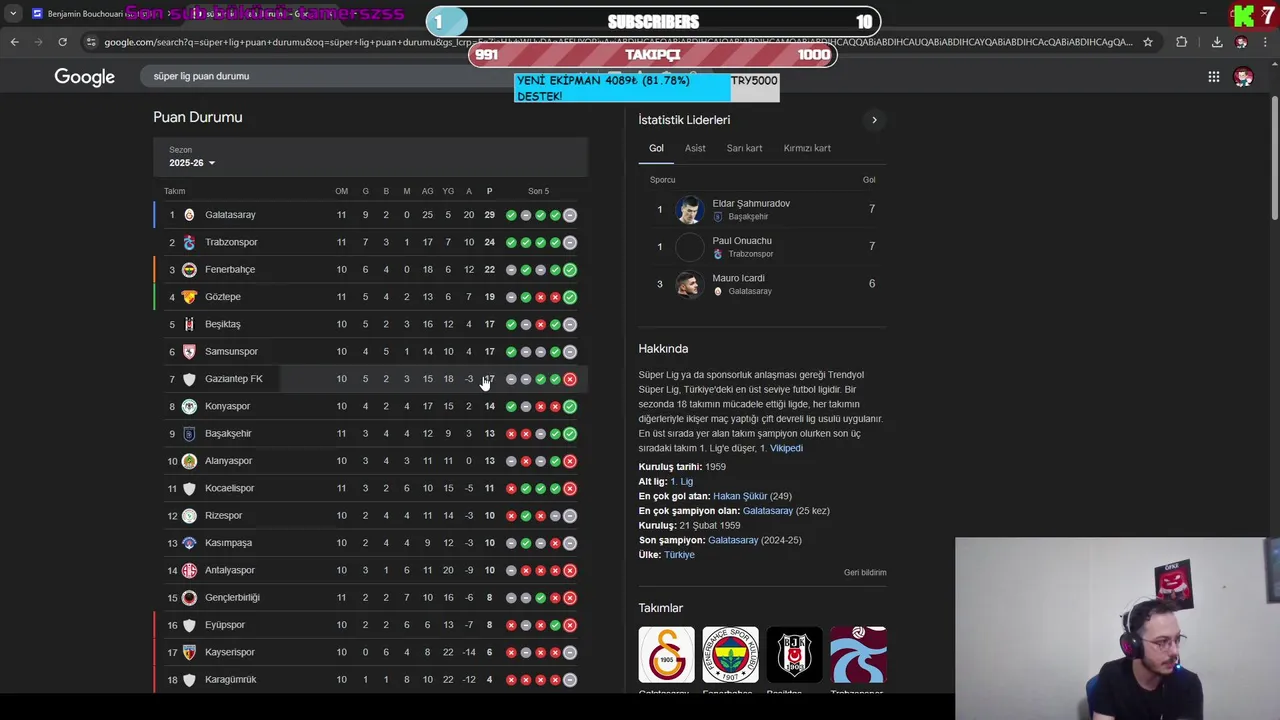Click the Kasımpaşa crest in the standings
Image resolution: width=1280 pixels, height=720 pixels.
pyautogui.click(x=189, y=543)
